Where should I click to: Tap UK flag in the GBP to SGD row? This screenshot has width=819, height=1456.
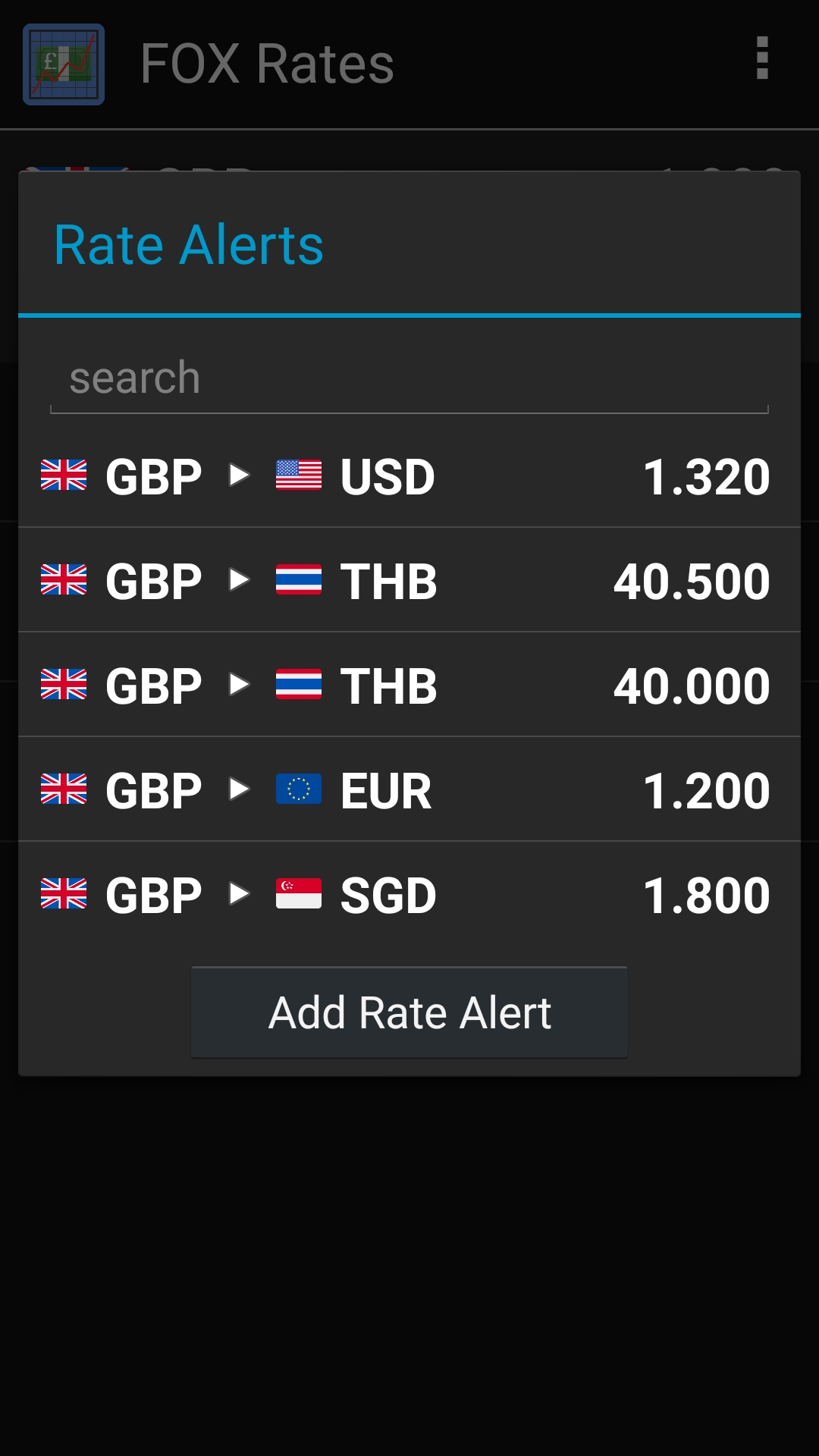click(64, 894)
